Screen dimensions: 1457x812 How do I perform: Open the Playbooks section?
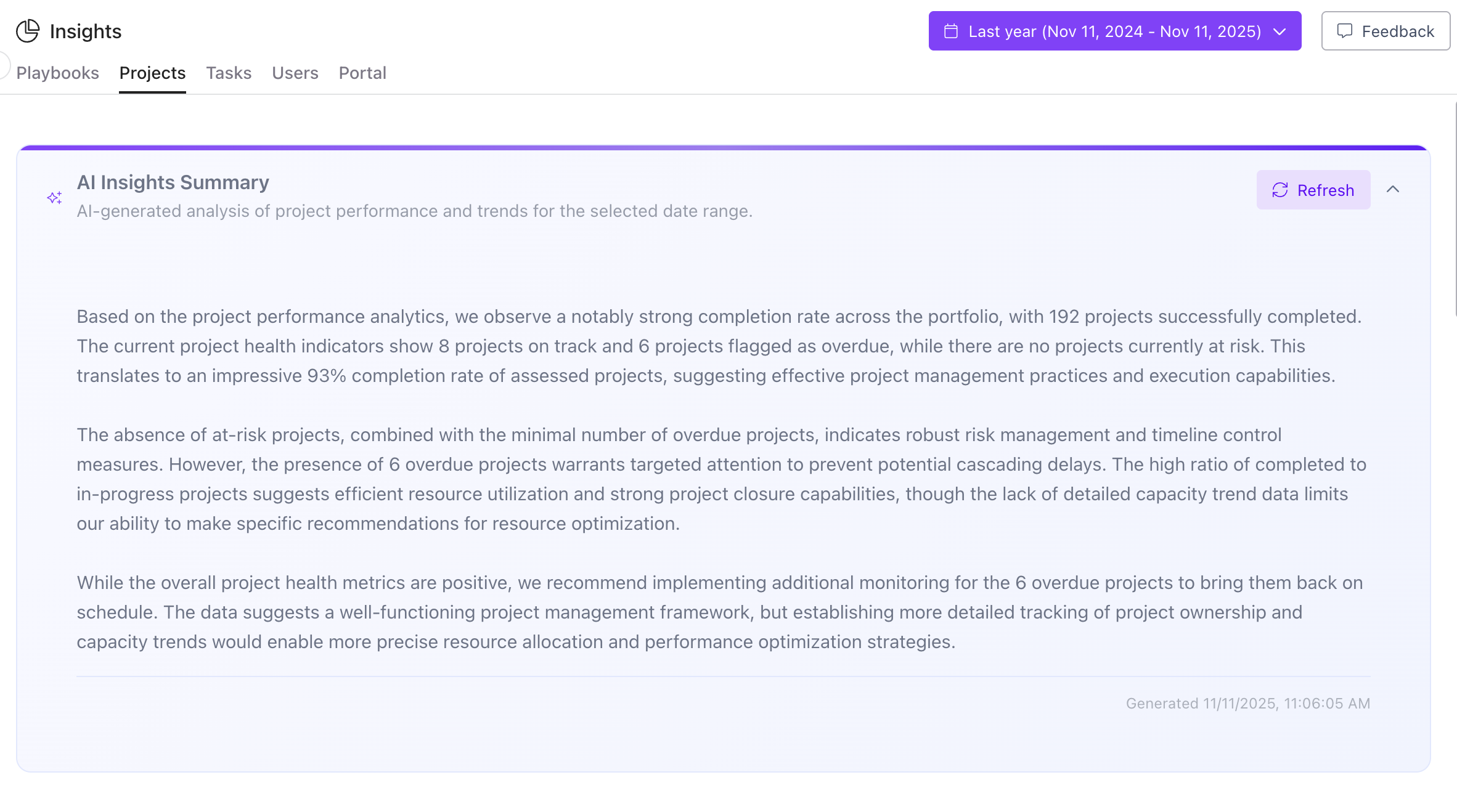(x=57, y=73)
